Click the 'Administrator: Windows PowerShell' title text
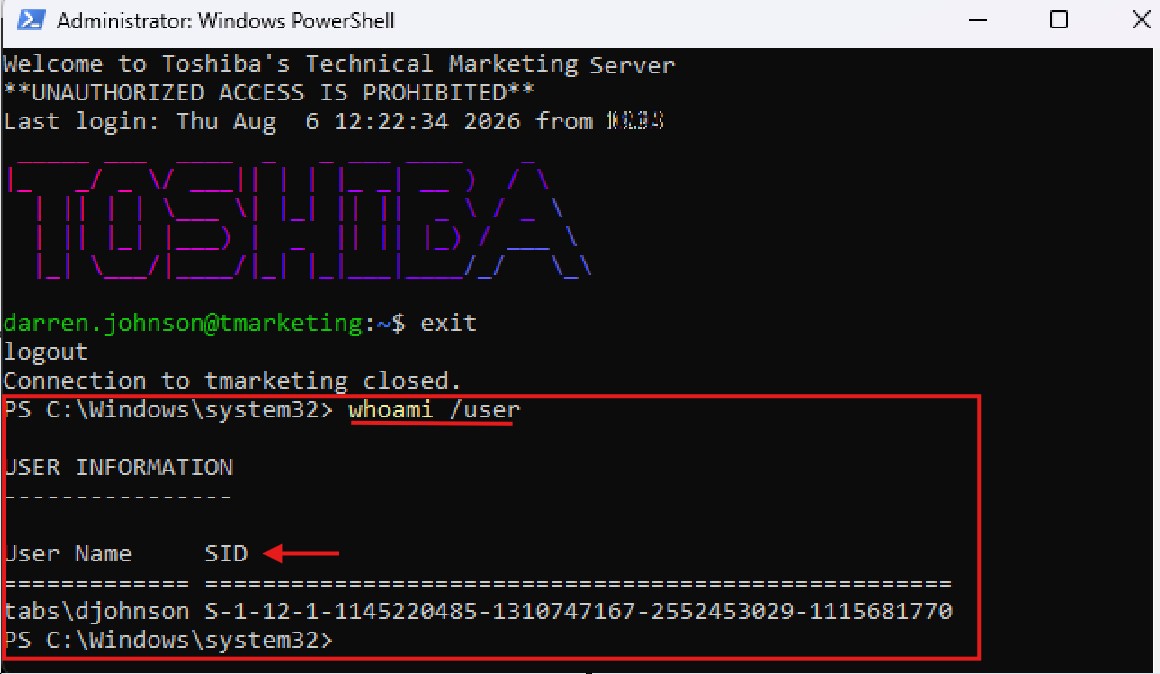This screenshot has height=674, width=1160. click(226, 21)
